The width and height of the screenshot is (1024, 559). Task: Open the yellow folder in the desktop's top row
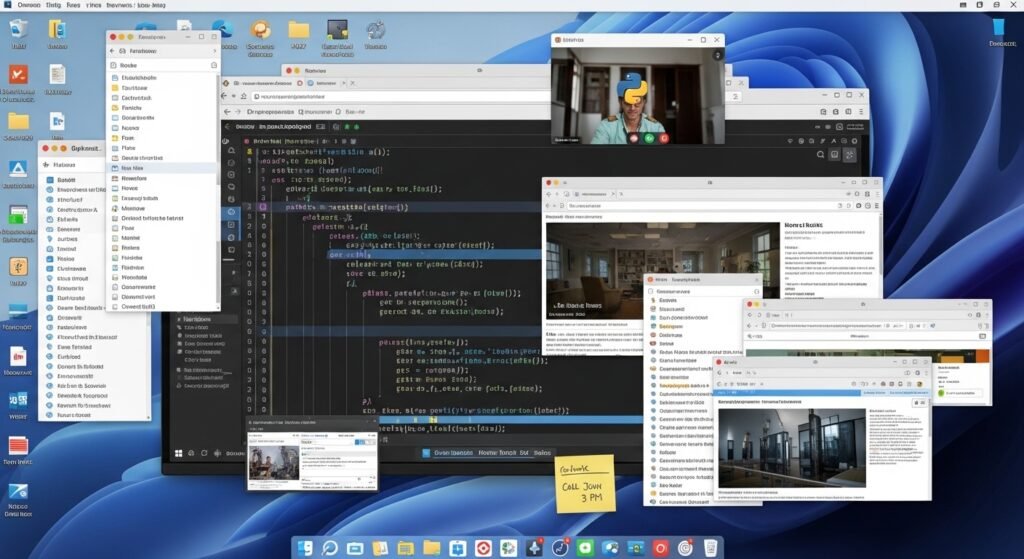[298, 32]
